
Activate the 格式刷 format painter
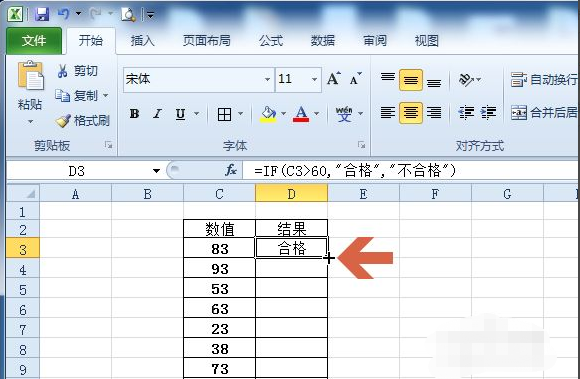pos(82,121)
